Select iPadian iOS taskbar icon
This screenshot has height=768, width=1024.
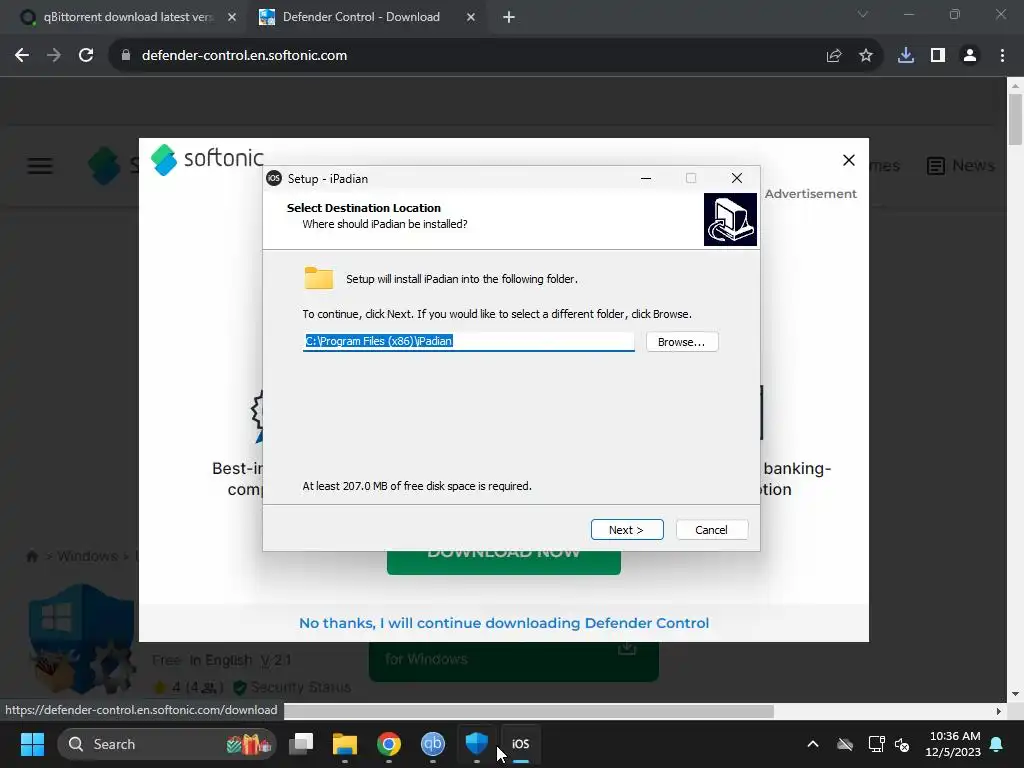pos(520,744)
